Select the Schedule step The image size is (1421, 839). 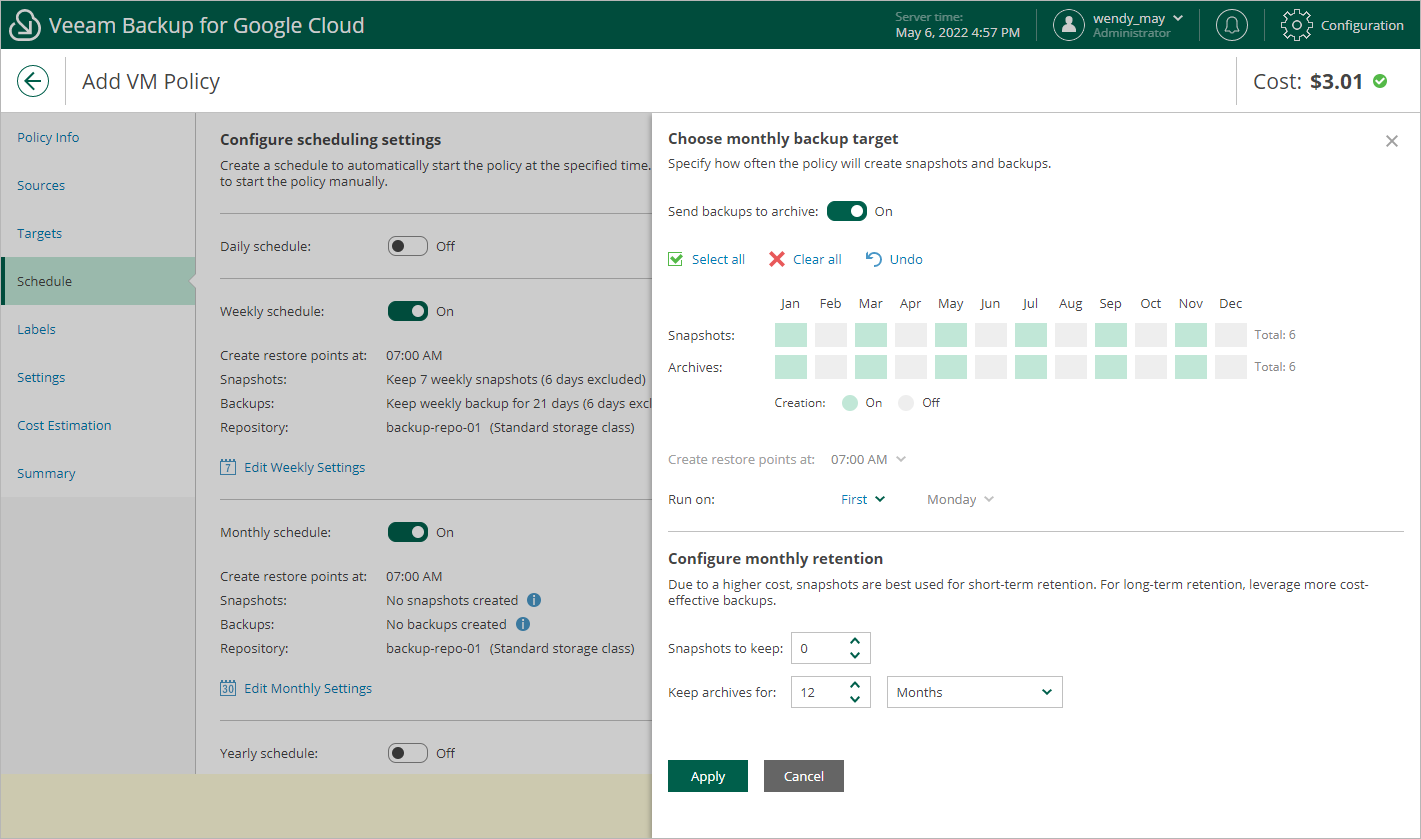coord(98,281)
